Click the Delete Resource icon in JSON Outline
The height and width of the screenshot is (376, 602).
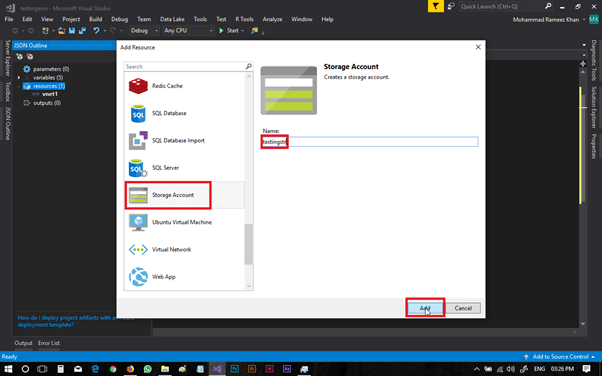click(x=30, y=56)
